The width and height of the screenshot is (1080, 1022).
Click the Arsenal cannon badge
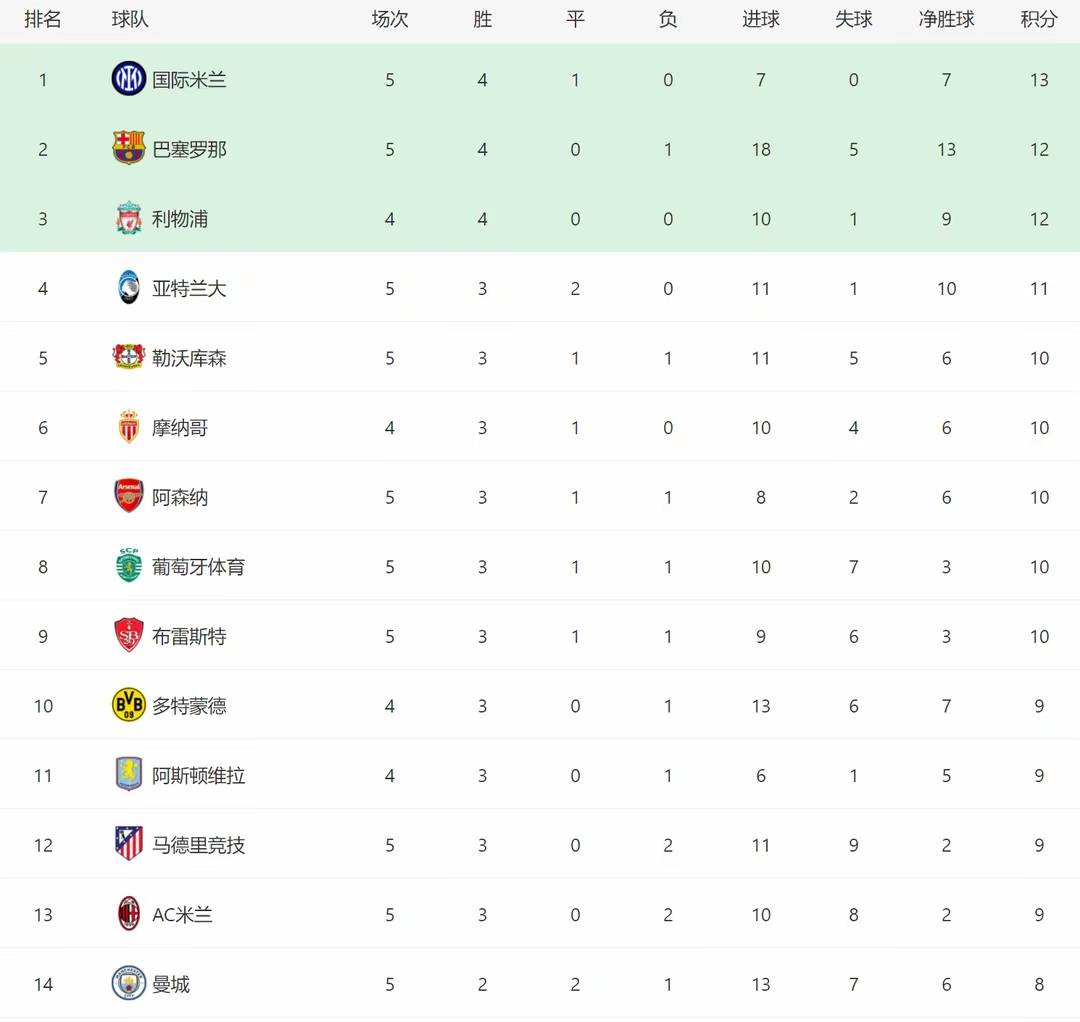pyautogui.click(x=129, y=497)
